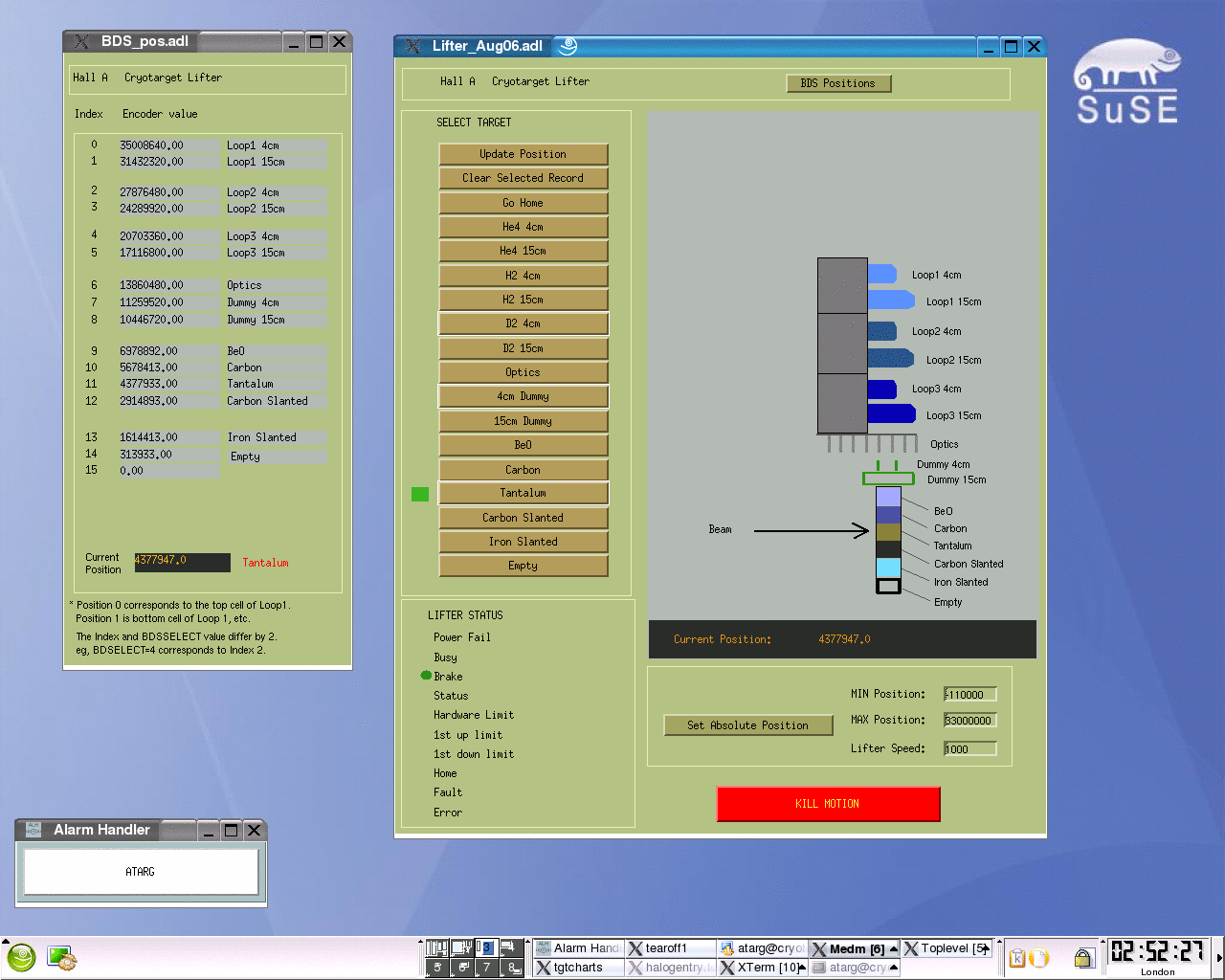Select D2 4cm target
The width and height of the screenshot is (1225, 980).
pyautogui.click(x=523, y=323)
